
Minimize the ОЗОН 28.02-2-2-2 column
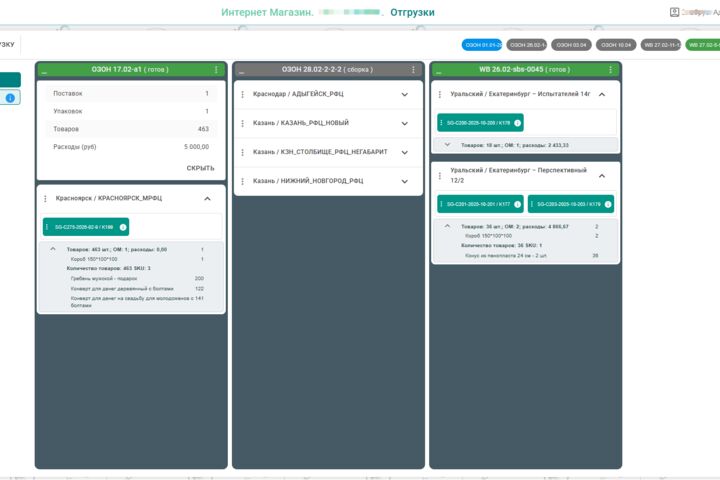click(242, 72)
